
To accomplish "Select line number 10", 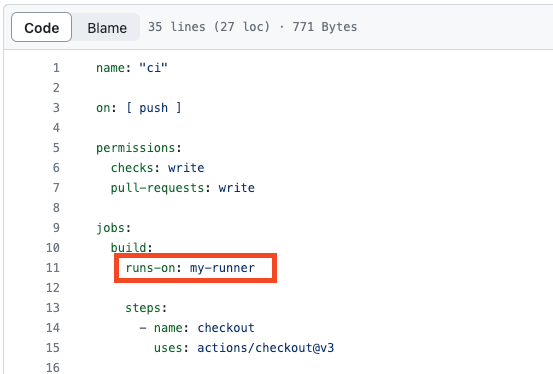I will [x=53, y=248].
